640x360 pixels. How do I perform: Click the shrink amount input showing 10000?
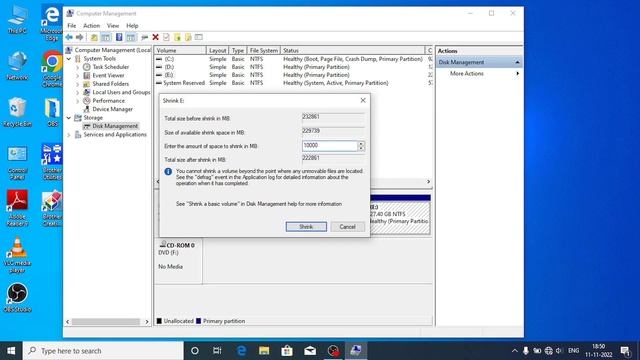coord(330,146)
